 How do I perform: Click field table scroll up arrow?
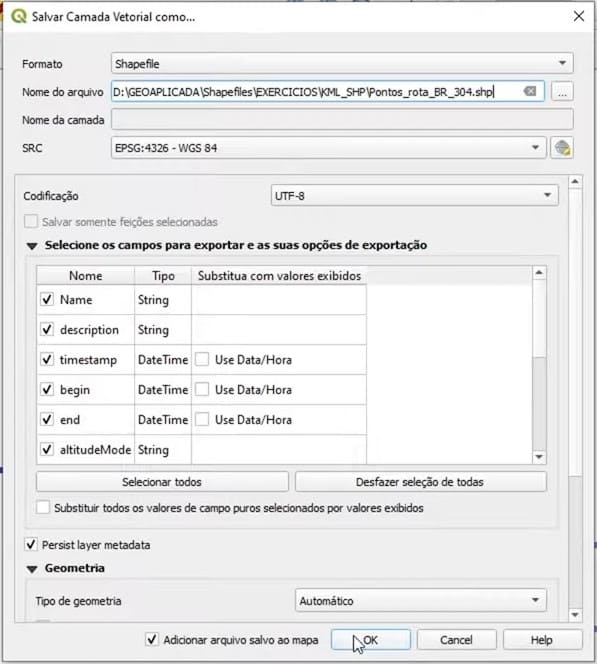coord(539,273)
